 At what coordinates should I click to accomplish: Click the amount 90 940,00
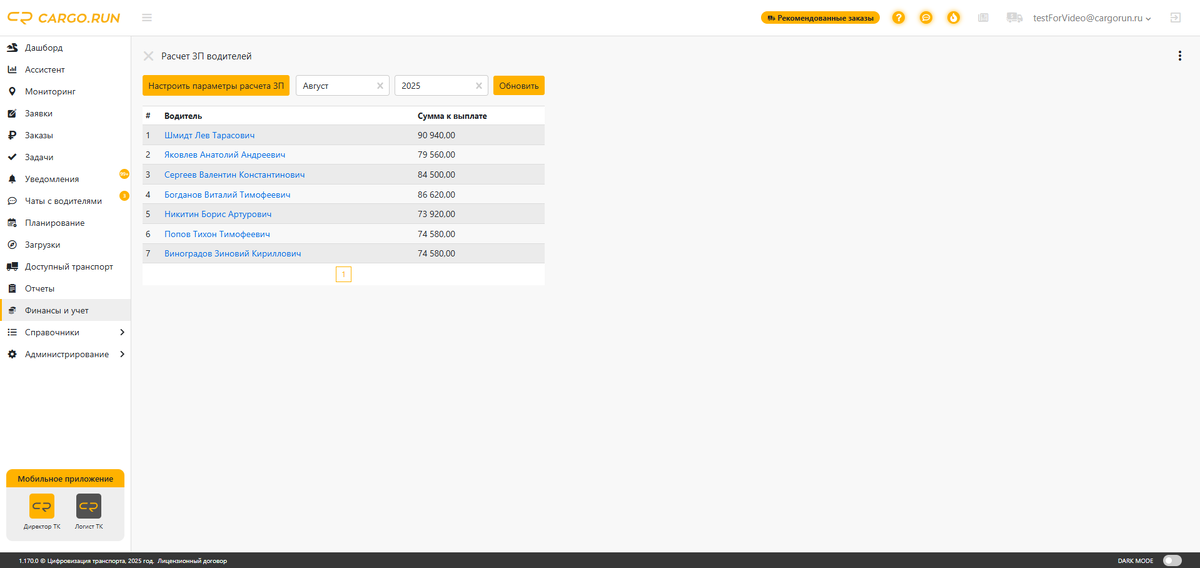[436, 135]
